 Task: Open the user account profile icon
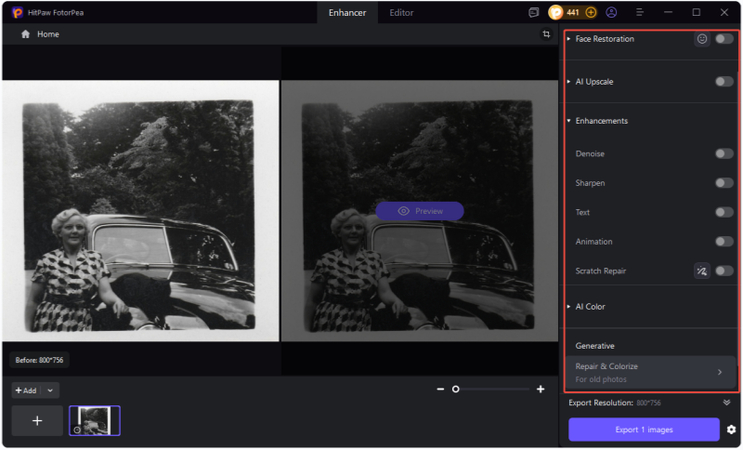coord(611,13)
